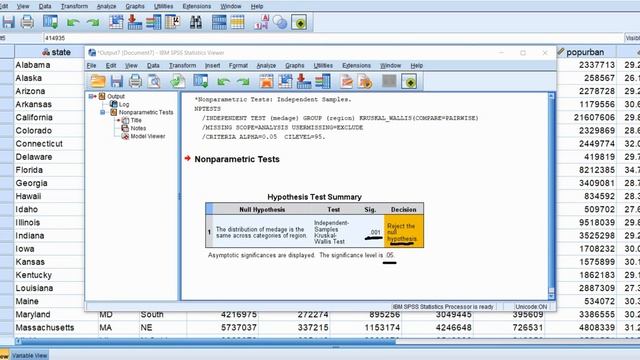Open Extensions menu in Data Editor window
640x360 pixels.
[x=197, y=7]
